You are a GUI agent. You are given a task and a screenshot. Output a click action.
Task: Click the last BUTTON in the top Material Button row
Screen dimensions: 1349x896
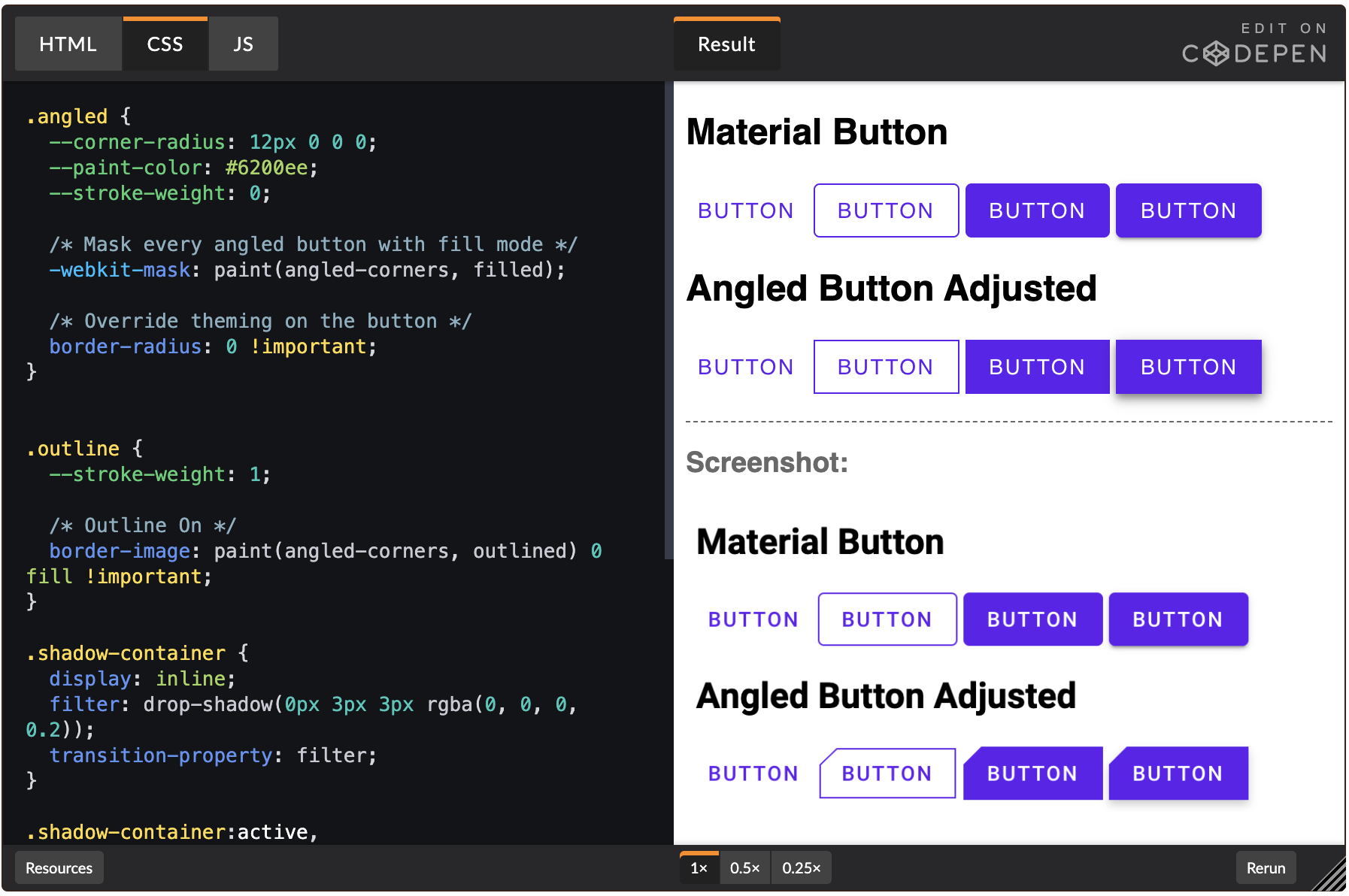(1188, 211)
